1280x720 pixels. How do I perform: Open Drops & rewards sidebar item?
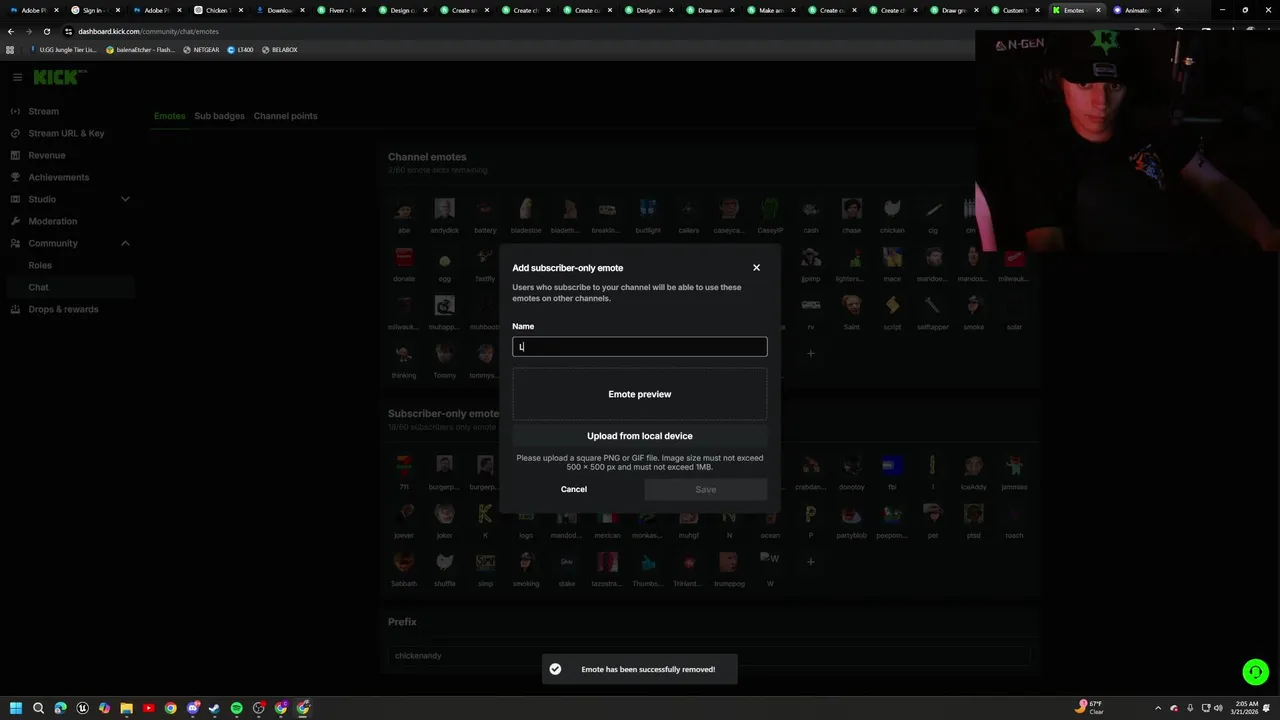pos(63,309)
